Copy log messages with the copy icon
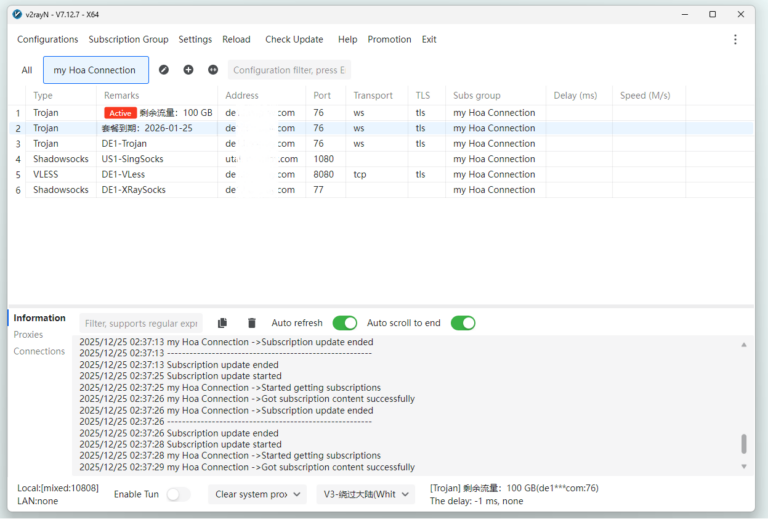This screenshot has width=768, height=519. tap(222, 323)
